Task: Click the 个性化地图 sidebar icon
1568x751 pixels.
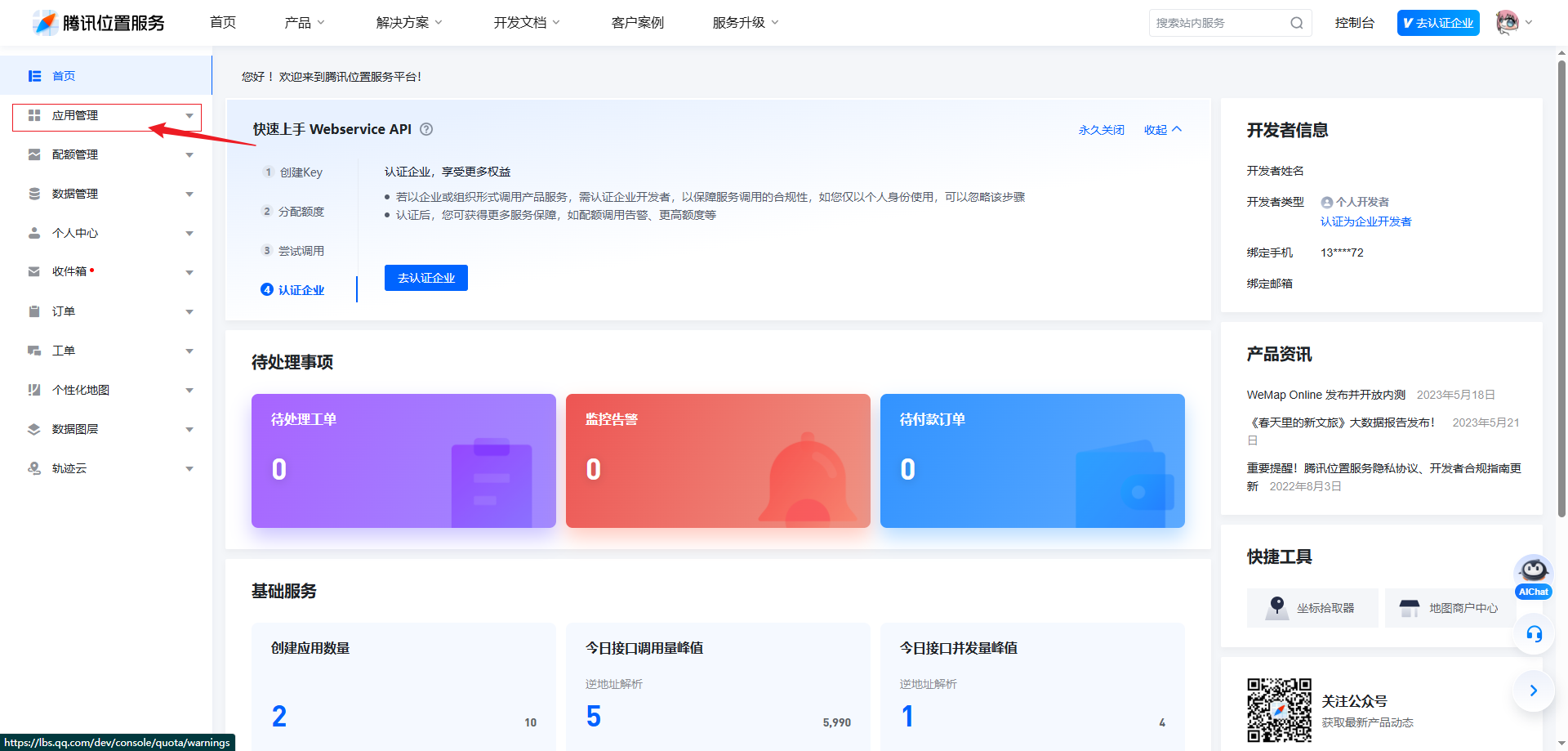Action: point(34,390)
